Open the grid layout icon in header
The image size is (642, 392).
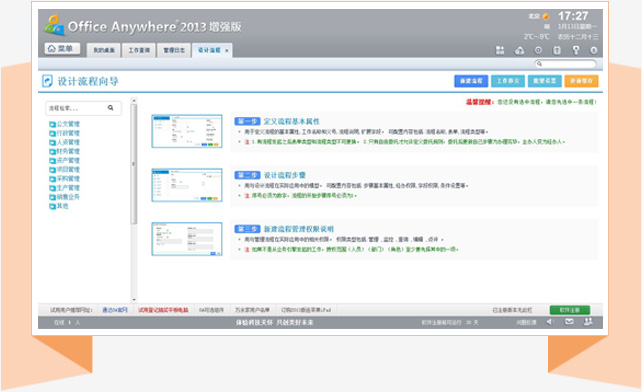500,50
